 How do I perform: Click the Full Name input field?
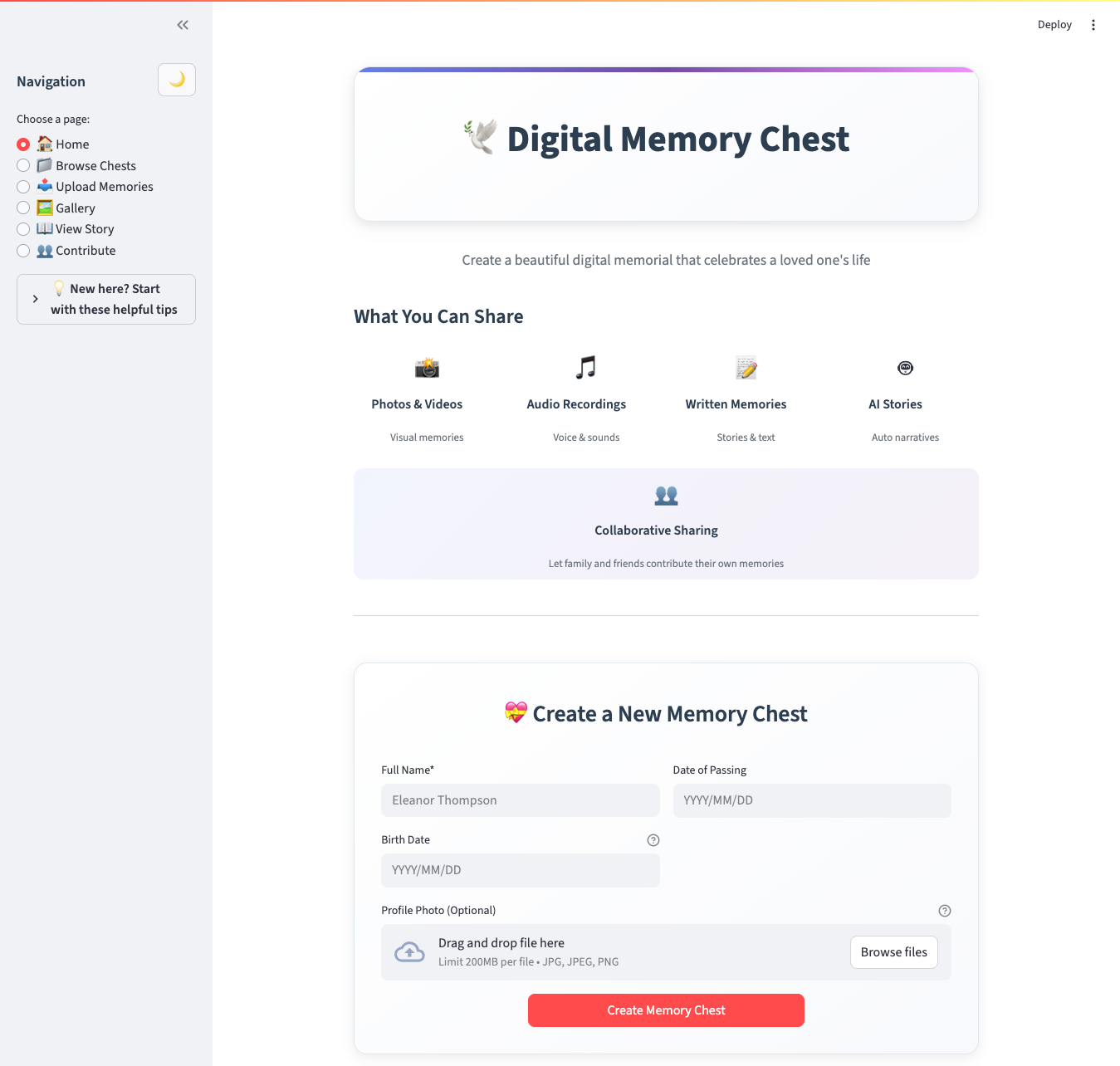pyautogui.click(x=520, y=800)
